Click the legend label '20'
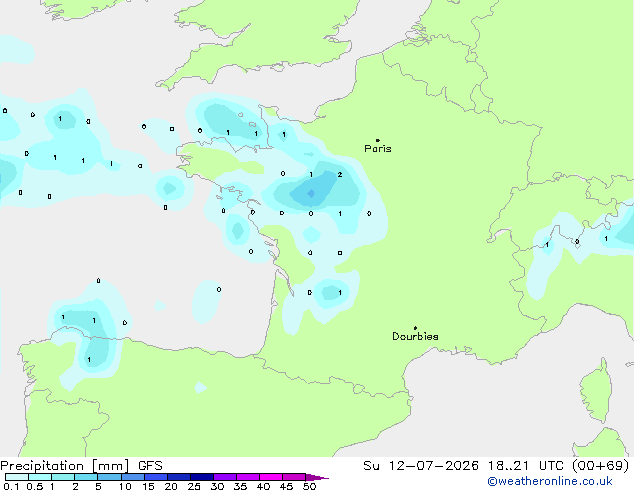The height and width of the screenshot is (490, 634). (x=171, y=486)
